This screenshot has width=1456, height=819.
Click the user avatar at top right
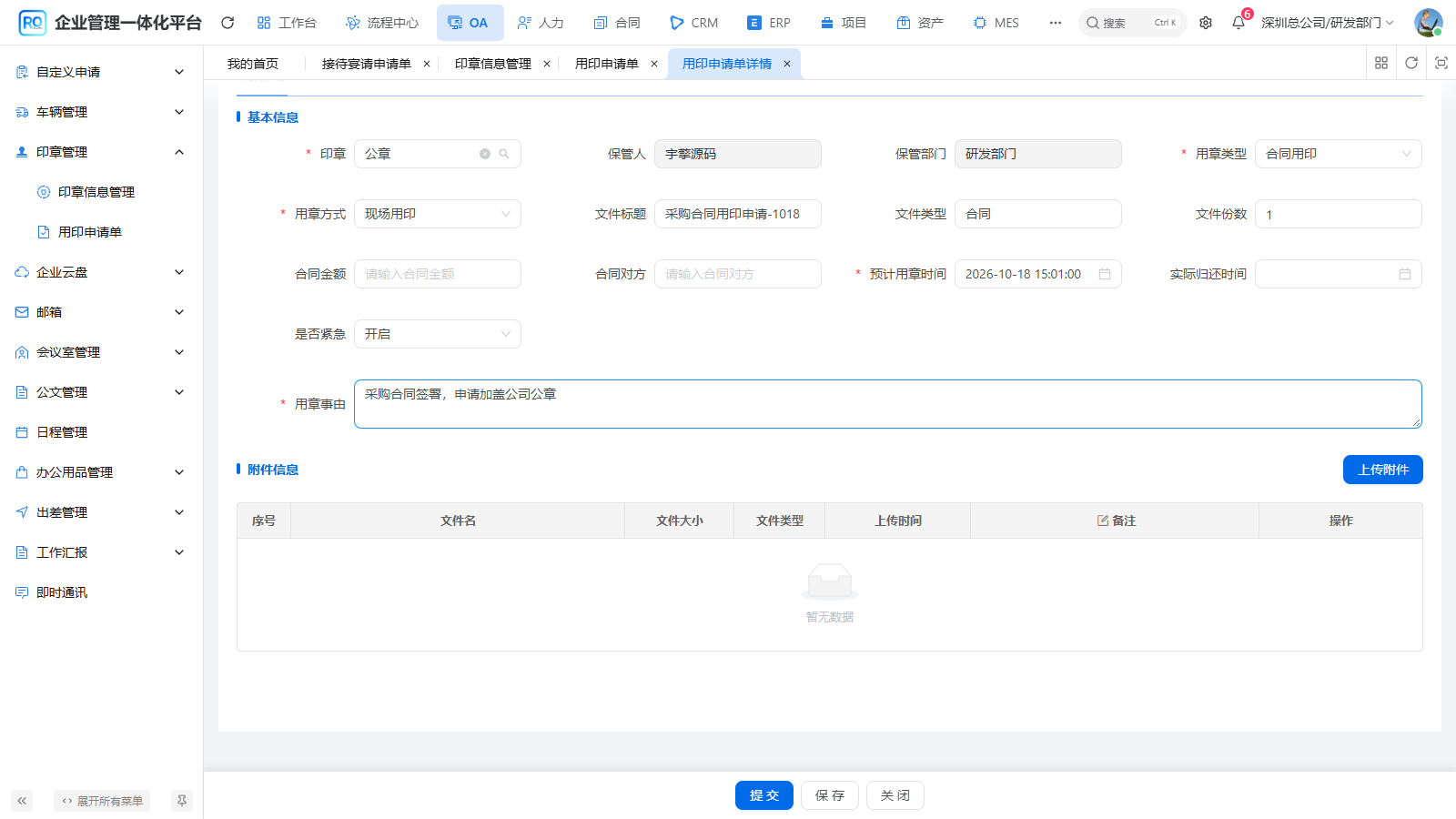point(1428,23)
